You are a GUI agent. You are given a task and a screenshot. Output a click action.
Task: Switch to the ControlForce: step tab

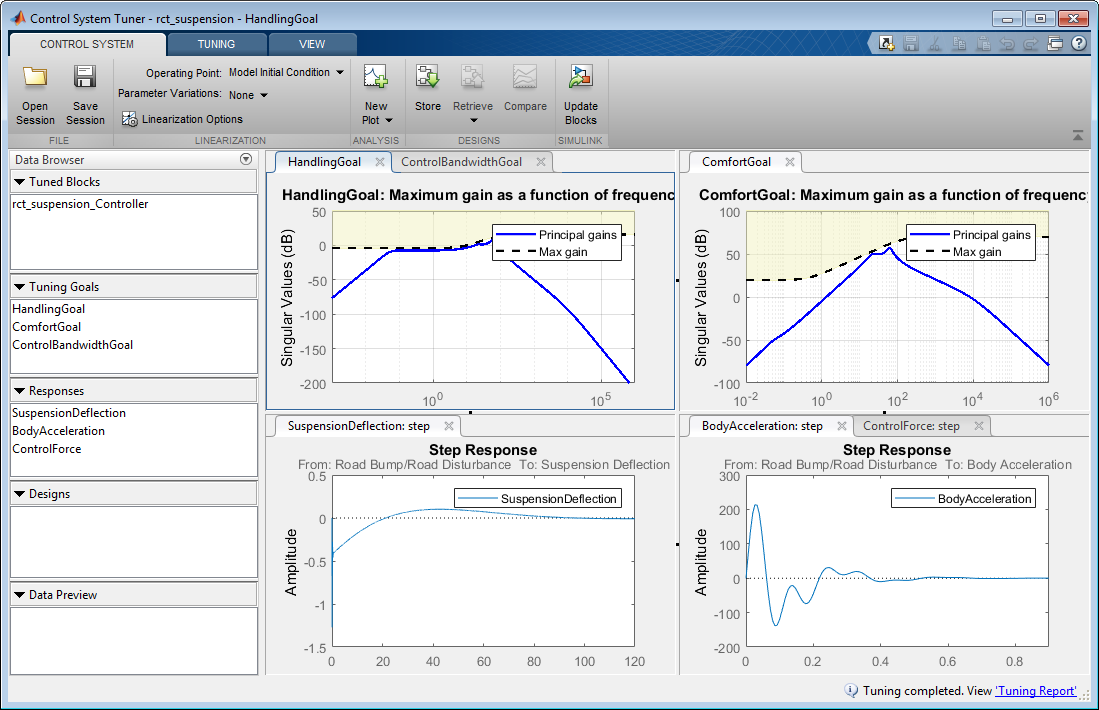pyautogui.click(x=911, y=426)
